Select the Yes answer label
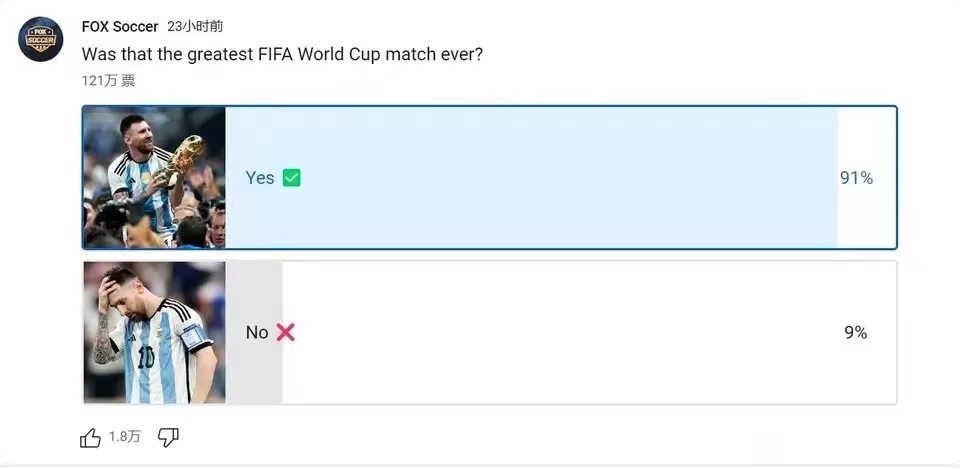Viewport: 960px width, 469px height. pyautogui.click(x=260, y=178)
